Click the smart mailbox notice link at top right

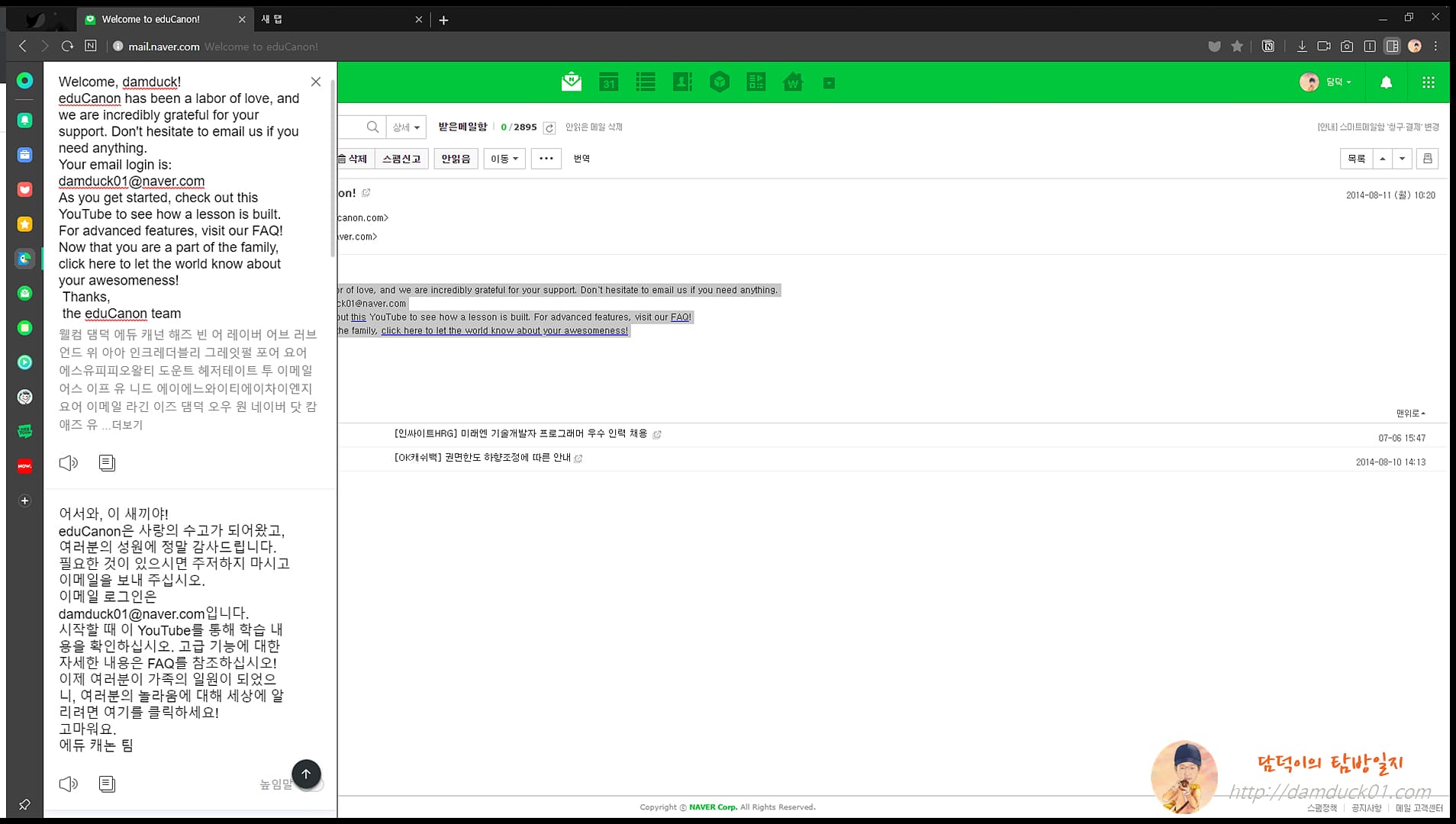[1378, 127]
